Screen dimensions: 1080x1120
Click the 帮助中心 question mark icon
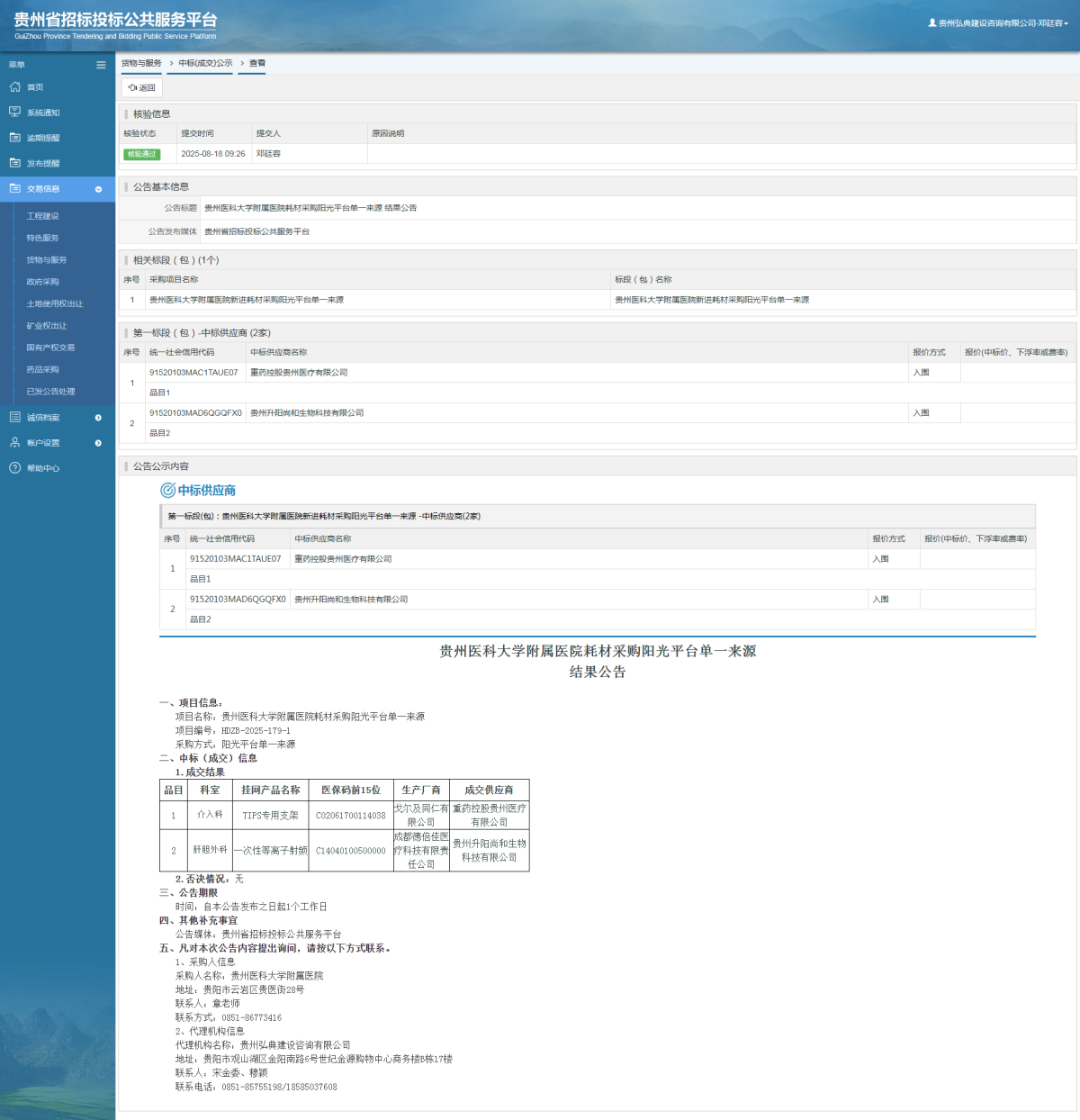14,468
